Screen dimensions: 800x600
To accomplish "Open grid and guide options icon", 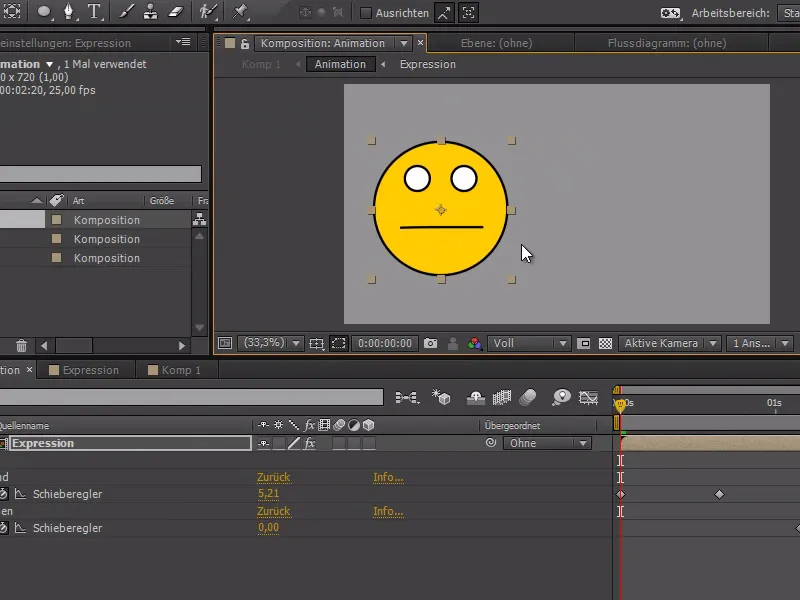I will (x=316, y=343).
